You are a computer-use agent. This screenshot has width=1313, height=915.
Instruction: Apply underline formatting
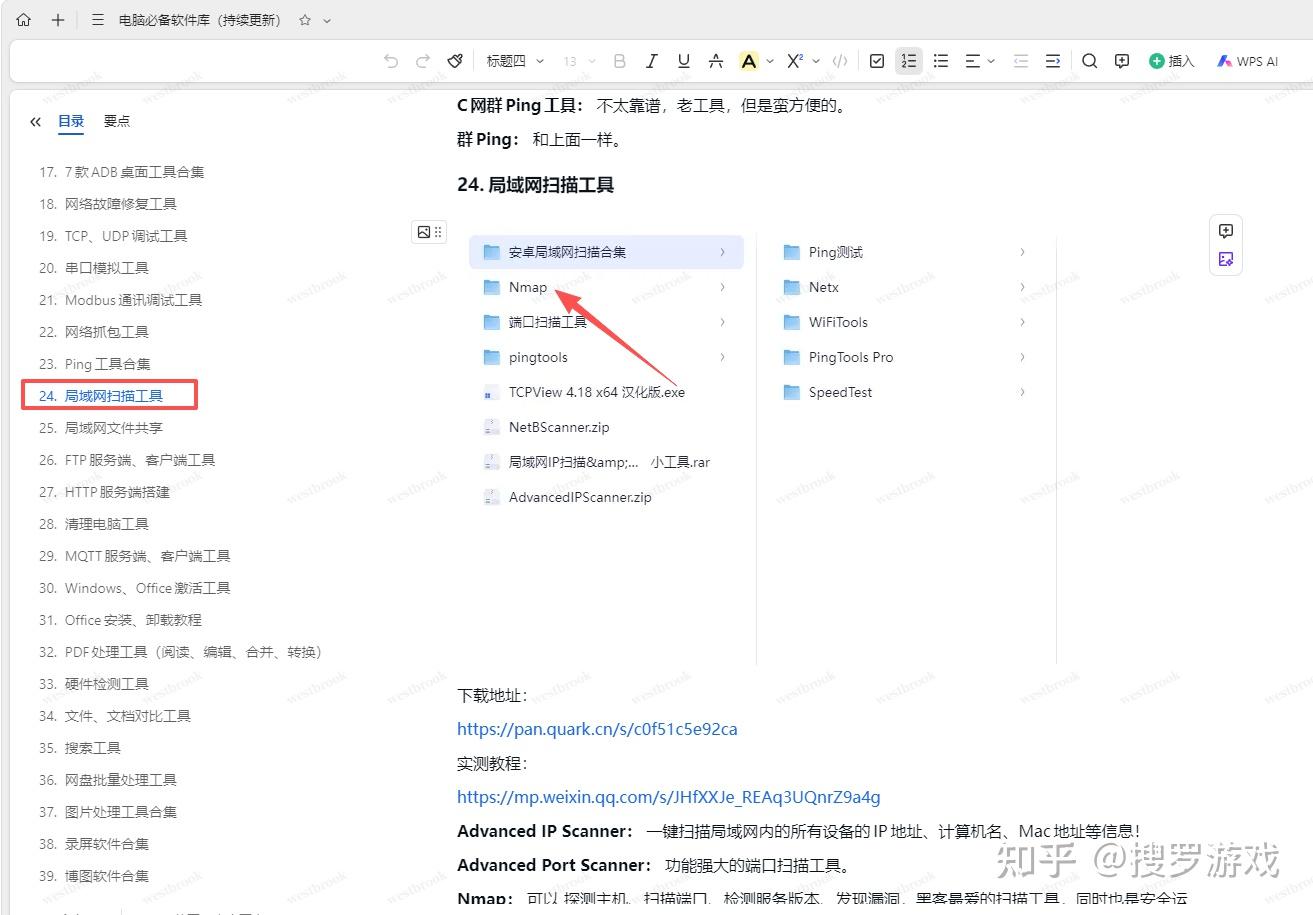684,61
